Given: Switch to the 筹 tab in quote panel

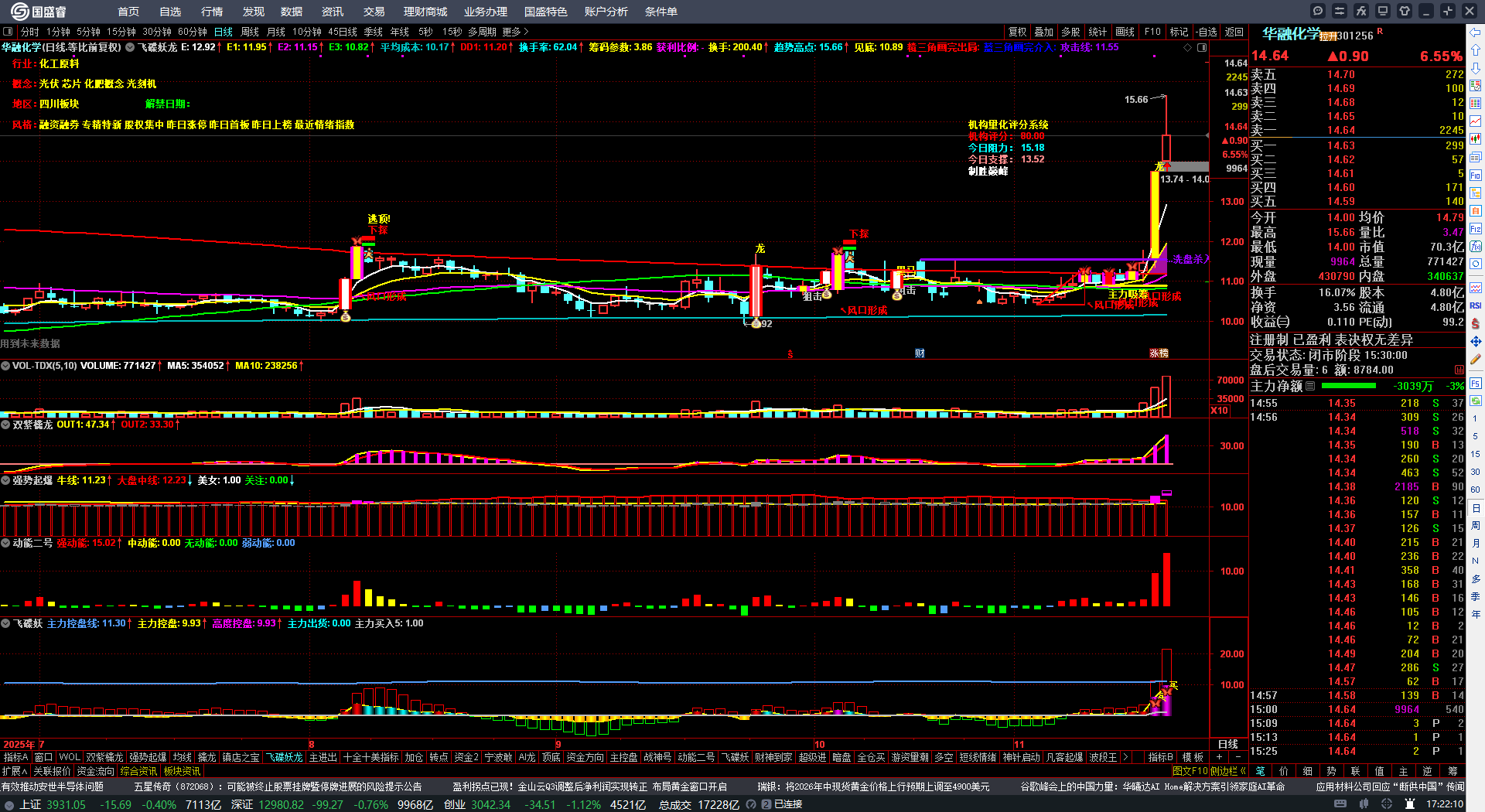Looking at the screenshot, I should [1453, 771].
